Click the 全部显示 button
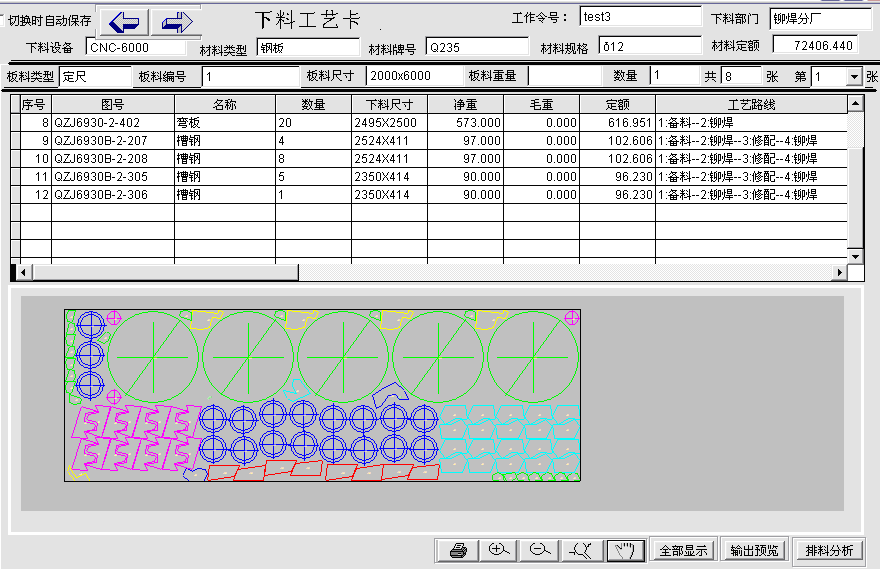 click(x=683, y=550)
